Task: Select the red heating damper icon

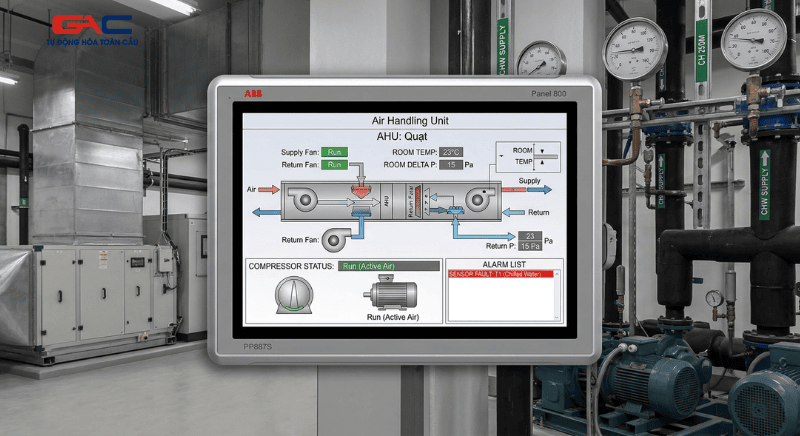Action: (x=360, y=189)
